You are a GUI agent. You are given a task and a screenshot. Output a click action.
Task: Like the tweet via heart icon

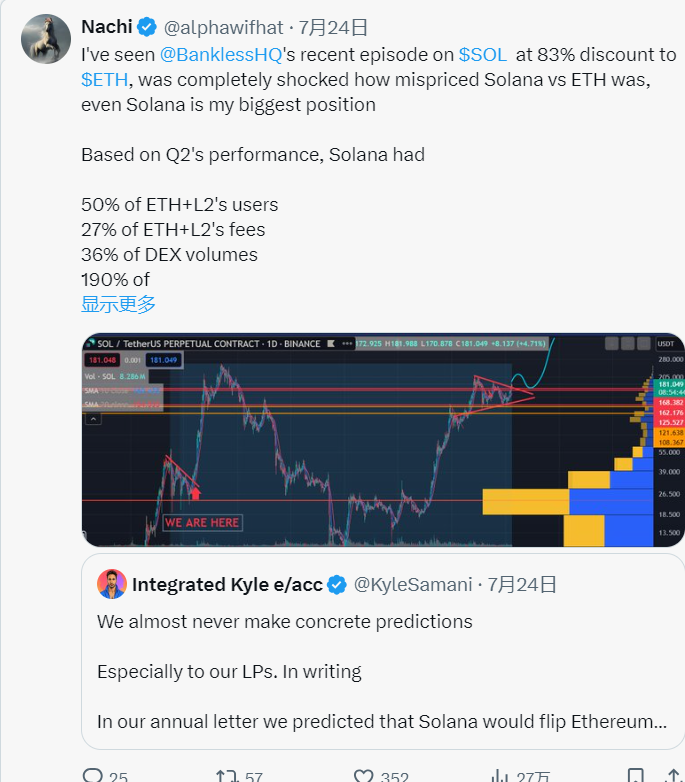click(x=363, y=776)
